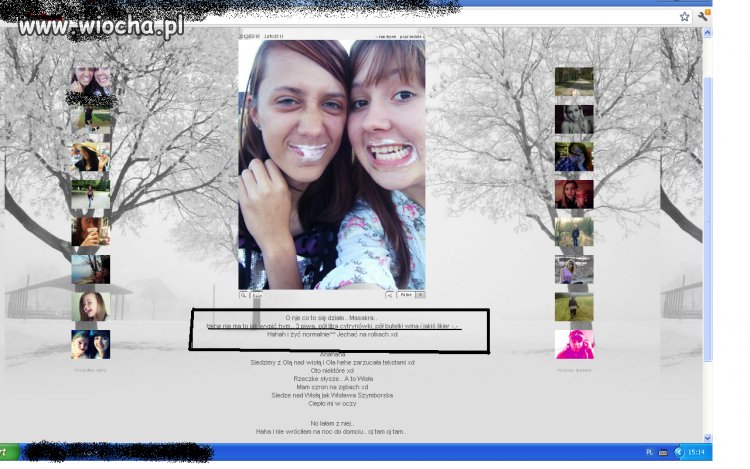Open right thumbnail of girl in purple top
The width and height of the screenshot is (750, 469).
(x=574, y=269)
